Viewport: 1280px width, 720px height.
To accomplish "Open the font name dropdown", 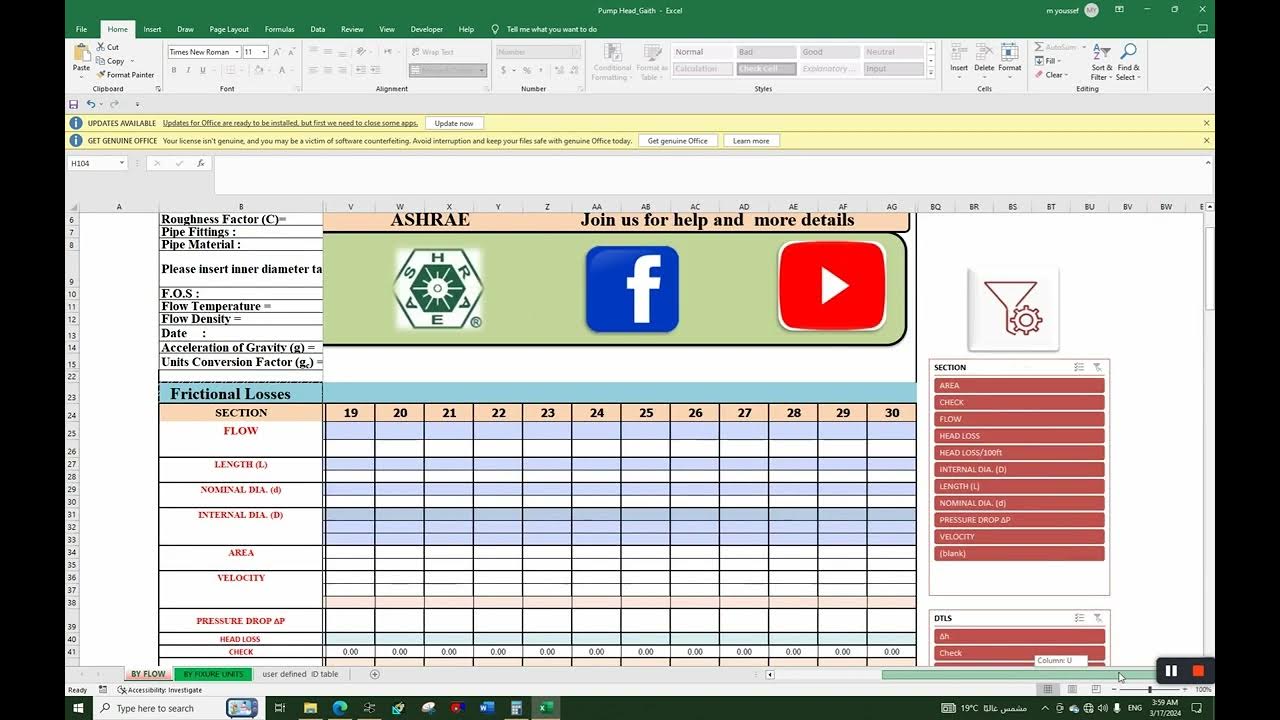I will coord(237,52).
